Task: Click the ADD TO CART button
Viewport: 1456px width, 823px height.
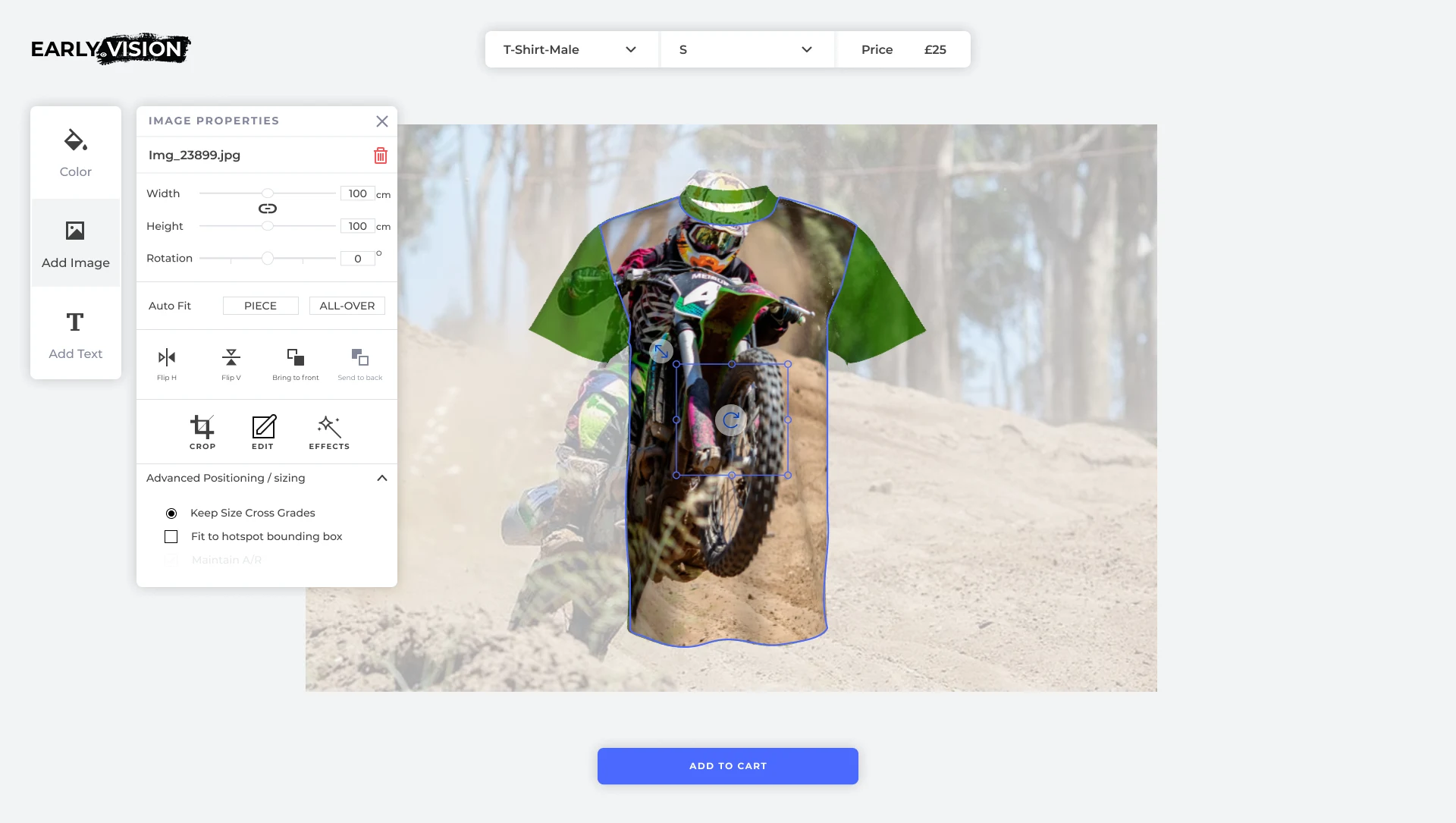Action: coord(728,766)
